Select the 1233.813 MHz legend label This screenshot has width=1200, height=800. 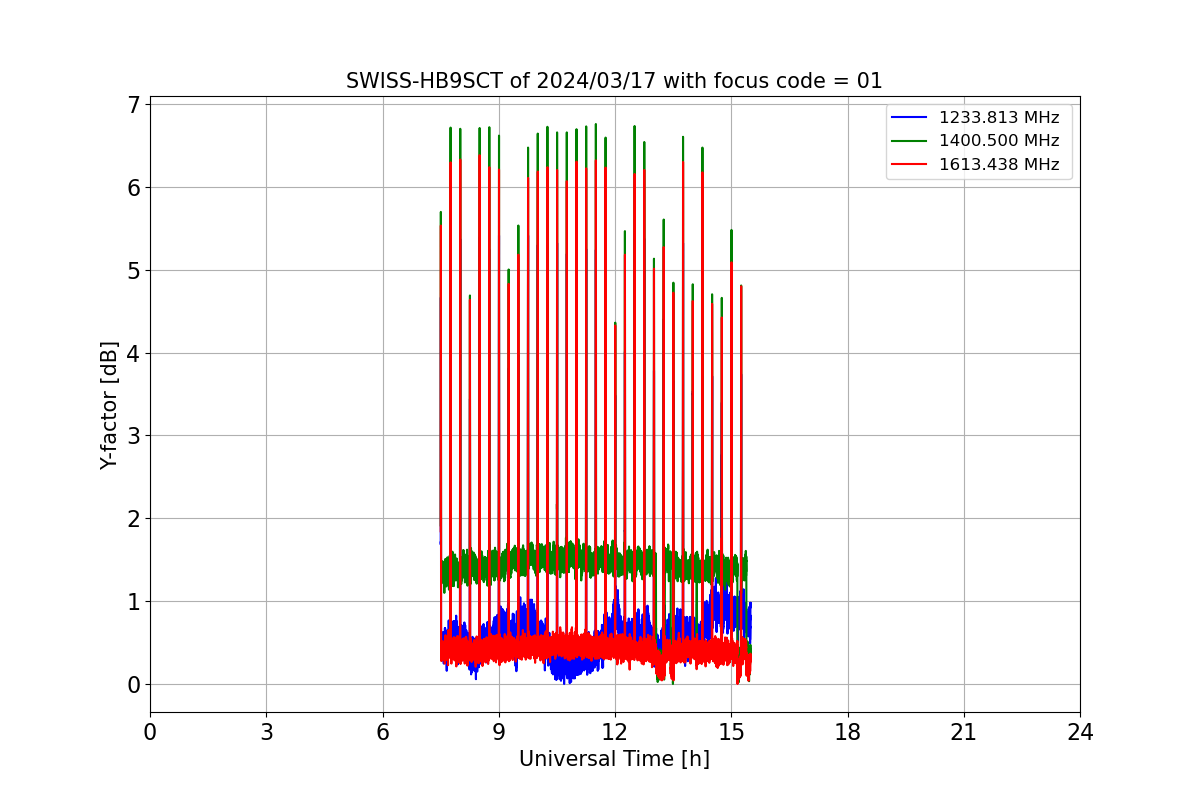click(x=999, y=118)
